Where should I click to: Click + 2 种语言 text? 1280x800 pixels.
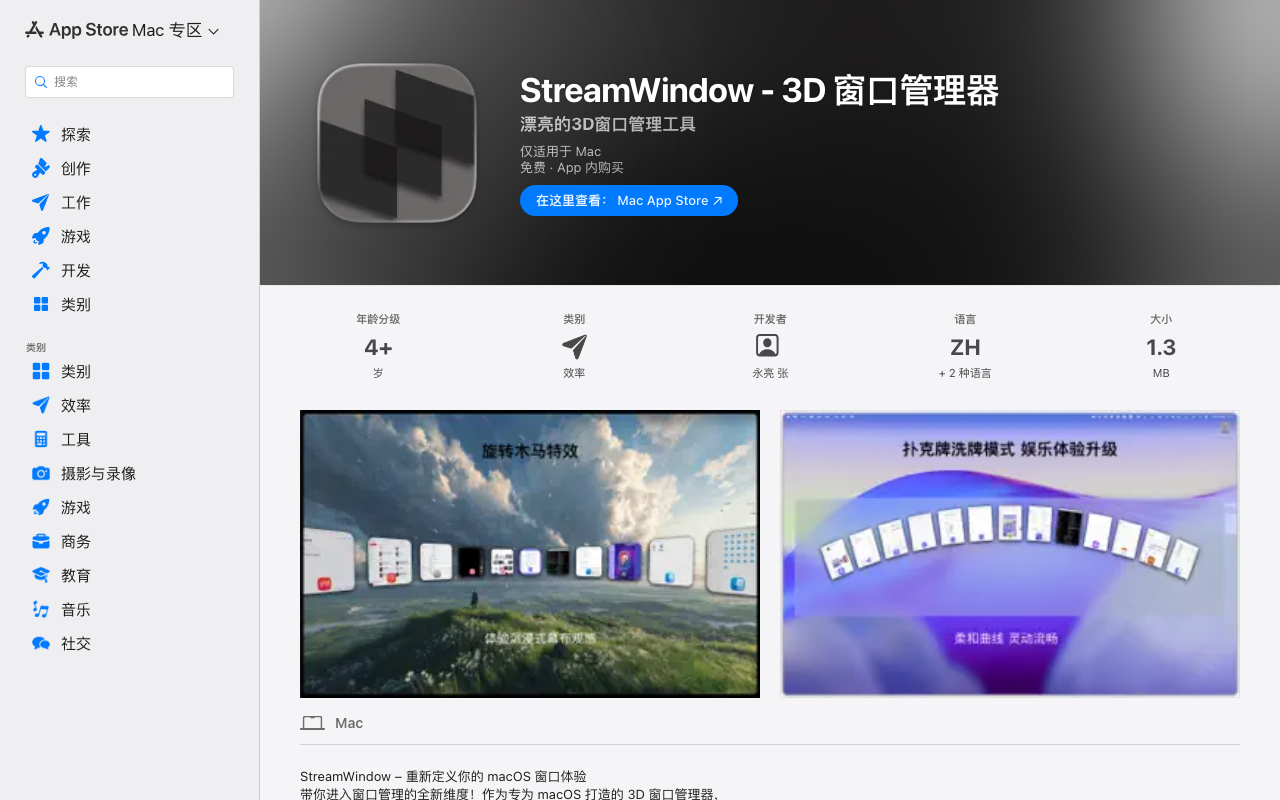pos(965,373)
